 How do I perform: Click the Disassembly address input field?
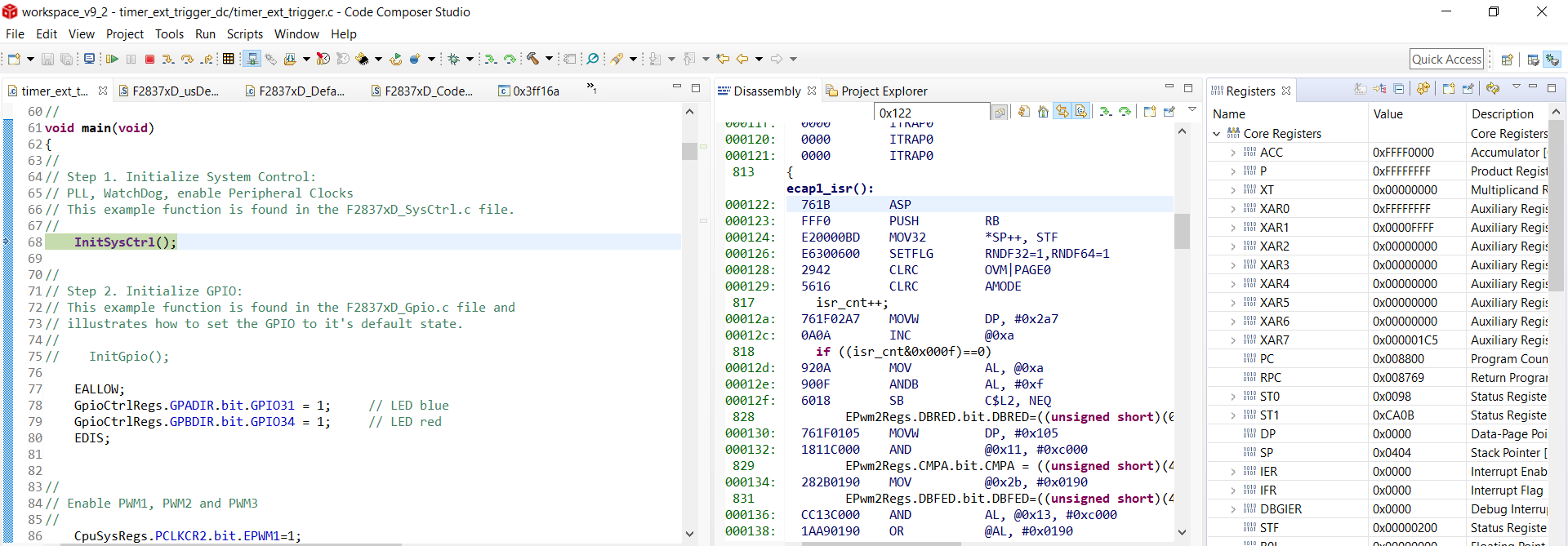931,113
